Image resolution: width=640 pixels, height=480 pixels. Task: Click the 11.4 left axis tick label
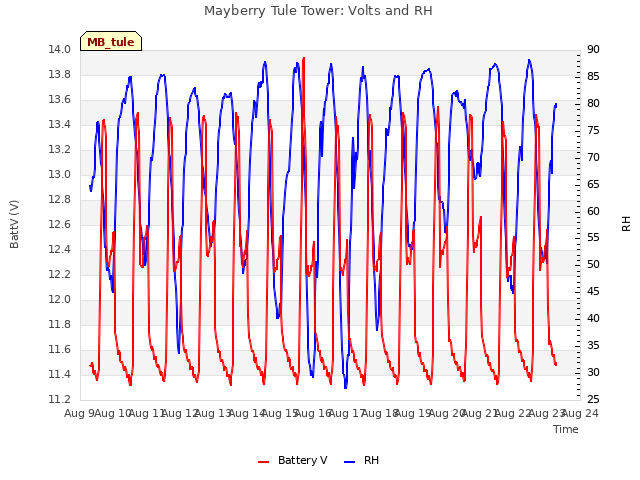pos(59,374)
